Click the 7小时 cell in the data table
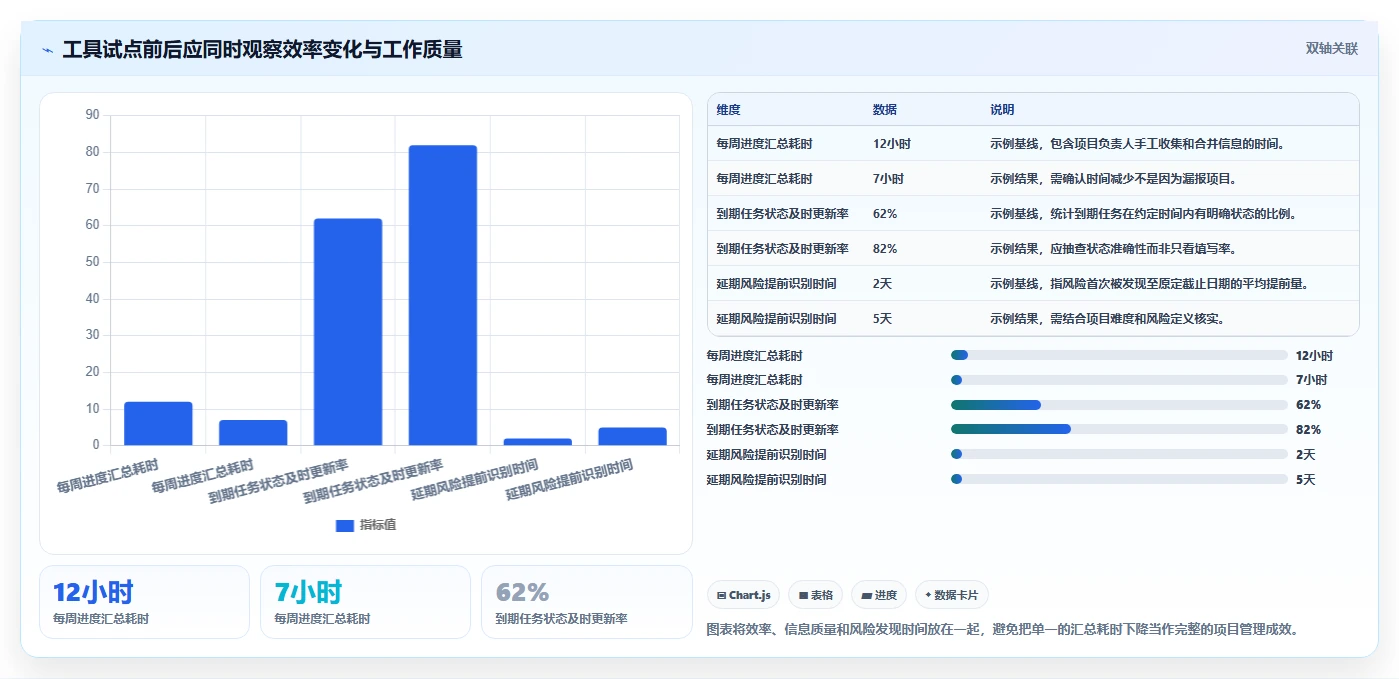The height and width of the screenshot is (679, 1399). 888,179
